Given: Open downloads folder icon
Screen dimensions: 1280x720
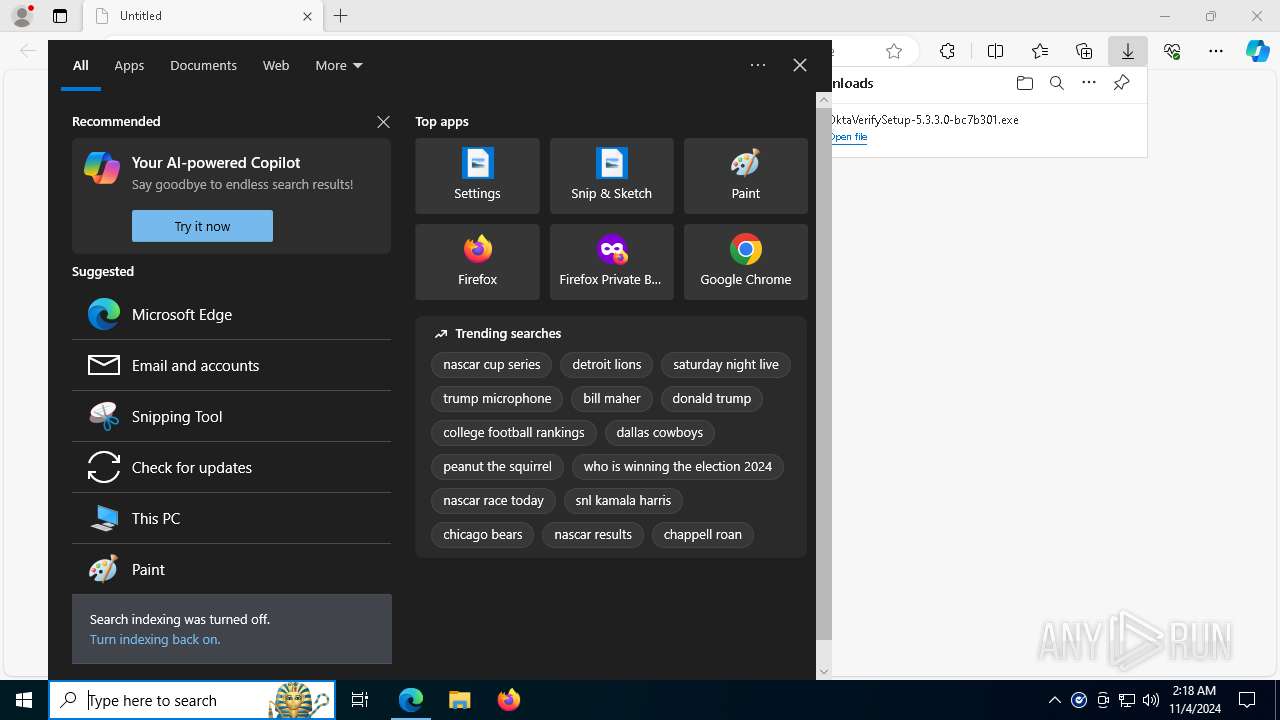Looking at the screenshot, I should (1024, 83).
